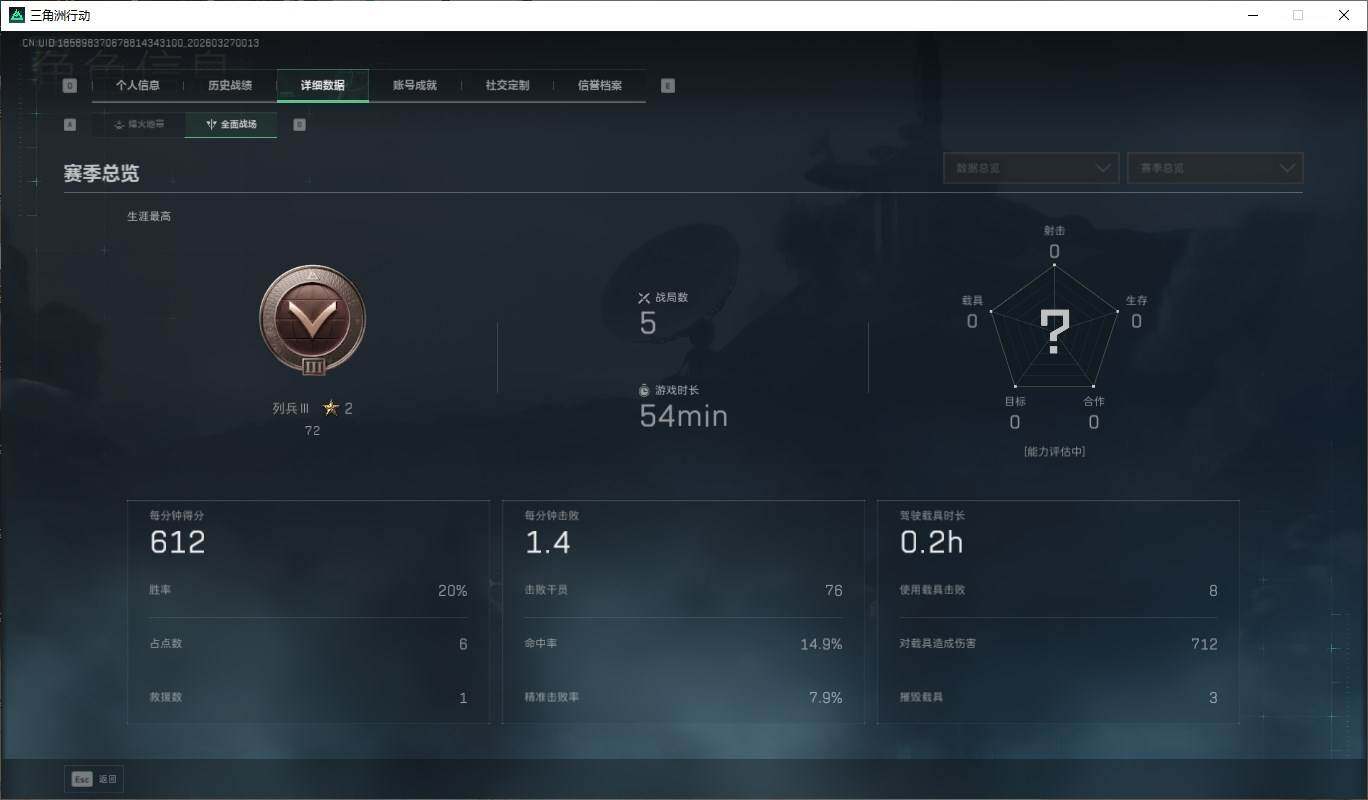
Task: Select the 详细数据 tab
Action: [x=323, y=86]
